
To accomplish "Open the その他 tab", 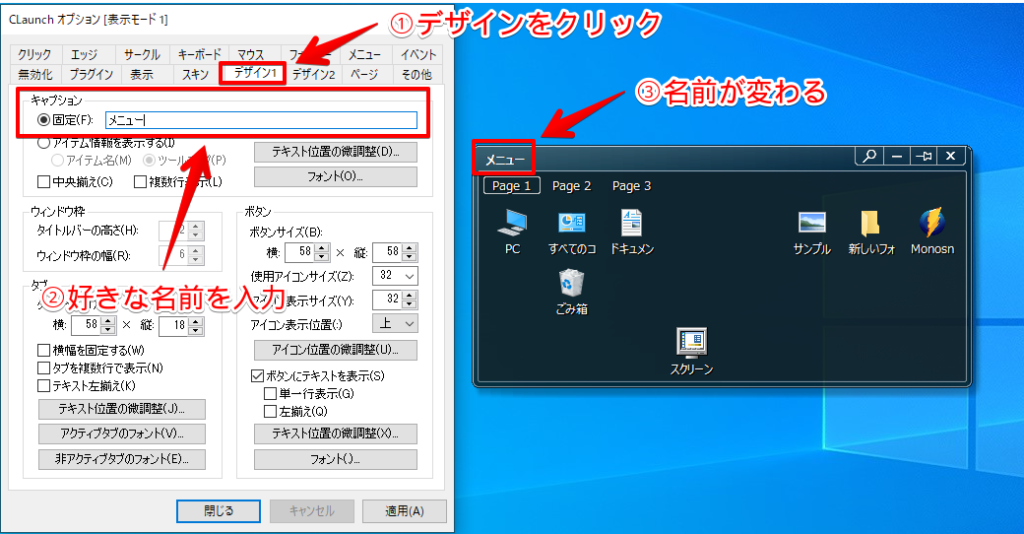I will (x=417, y=74).
